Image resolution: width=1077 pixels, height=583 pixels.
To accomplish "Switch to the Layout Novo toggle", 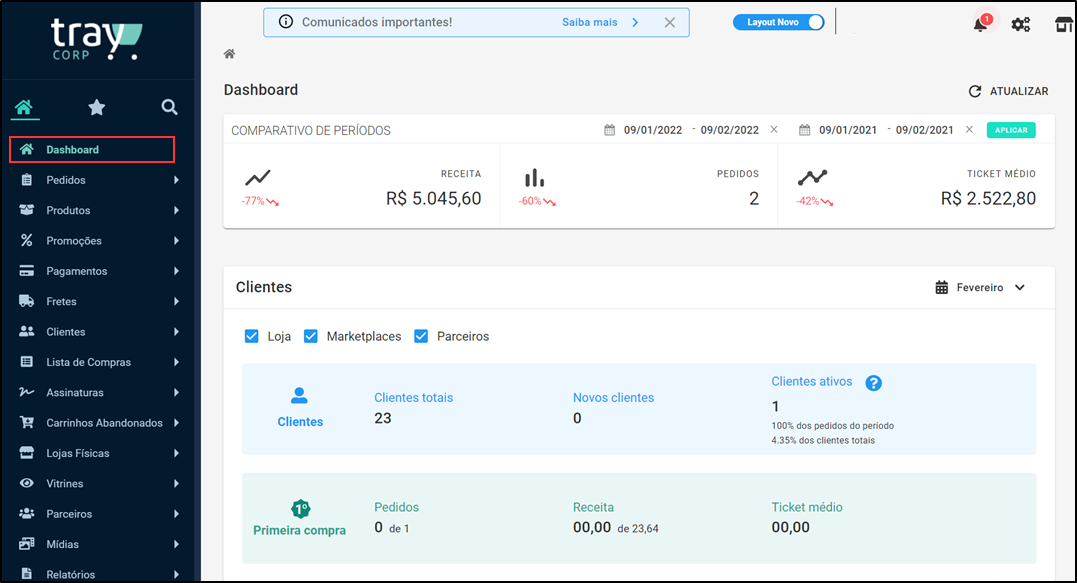I will [x=779, y=21].
